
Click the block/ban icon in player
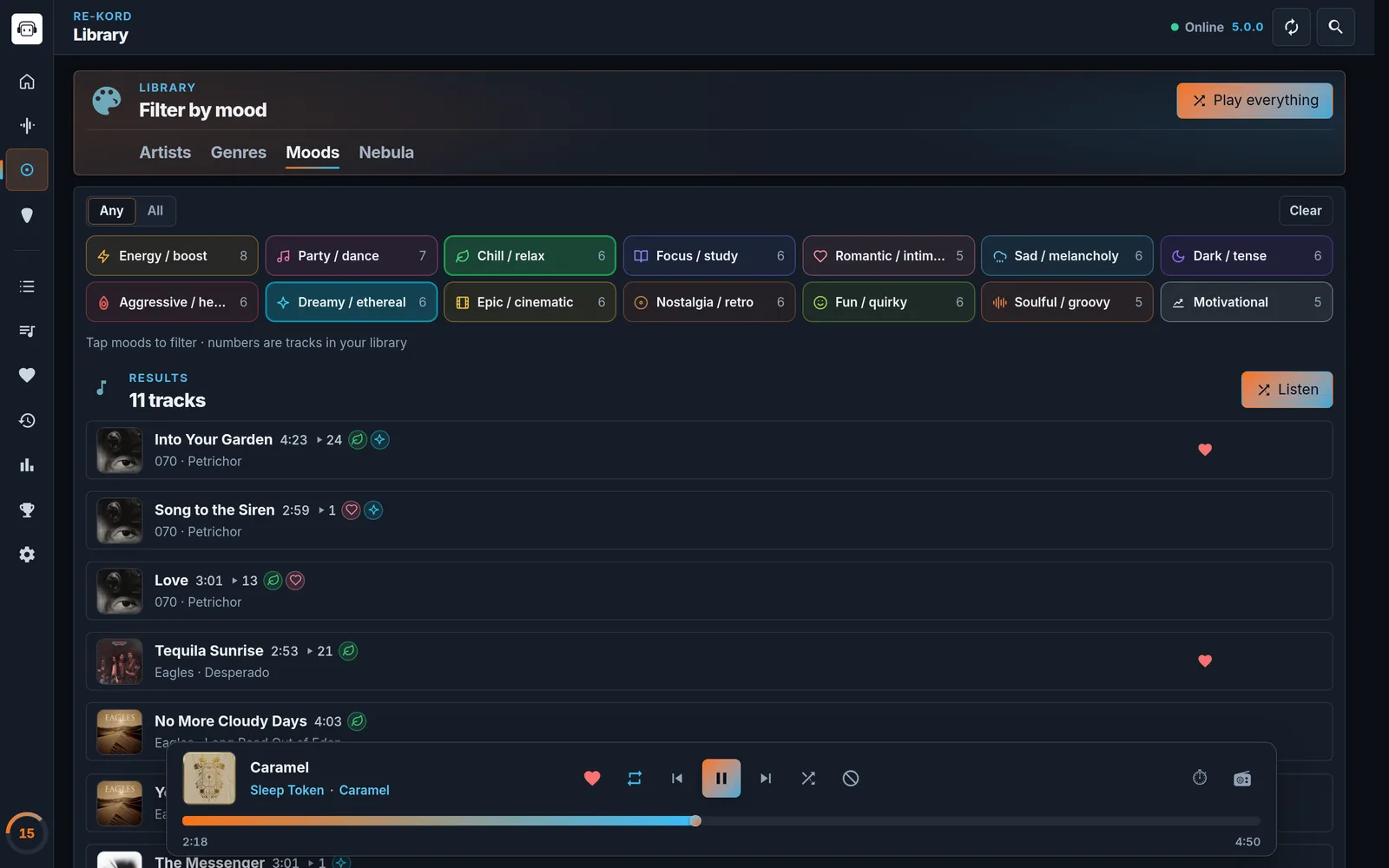(851, 779)
